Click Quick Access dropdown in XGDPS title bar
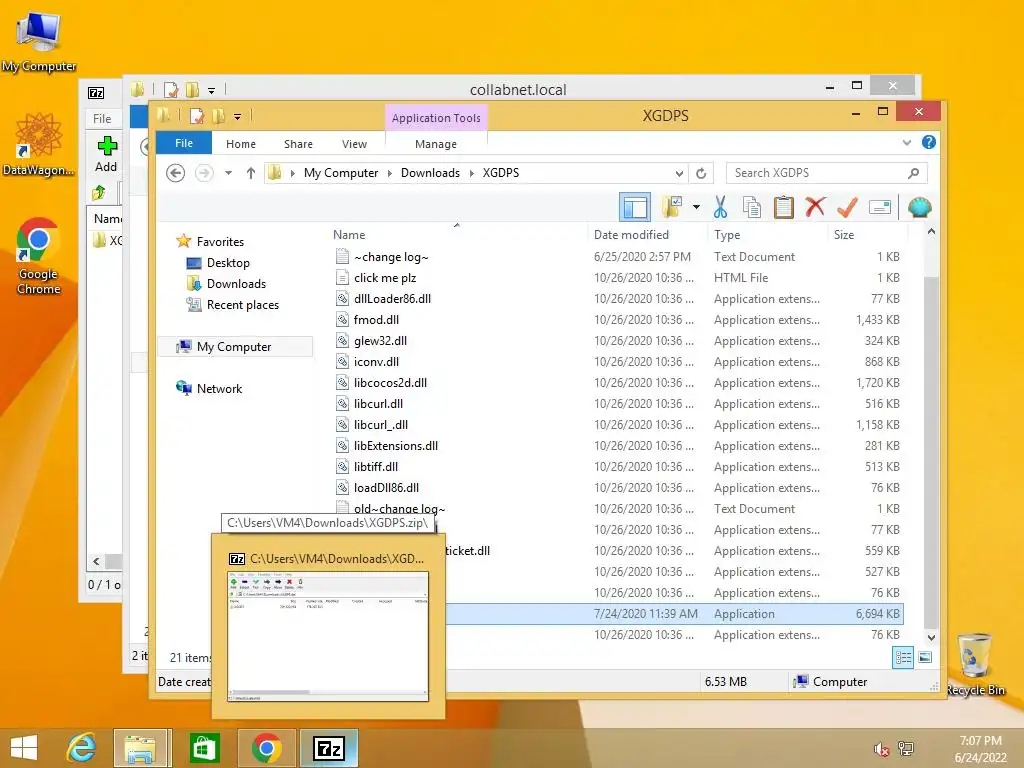1024x768 pixels. pyautogui.click(x=237, y=117)
